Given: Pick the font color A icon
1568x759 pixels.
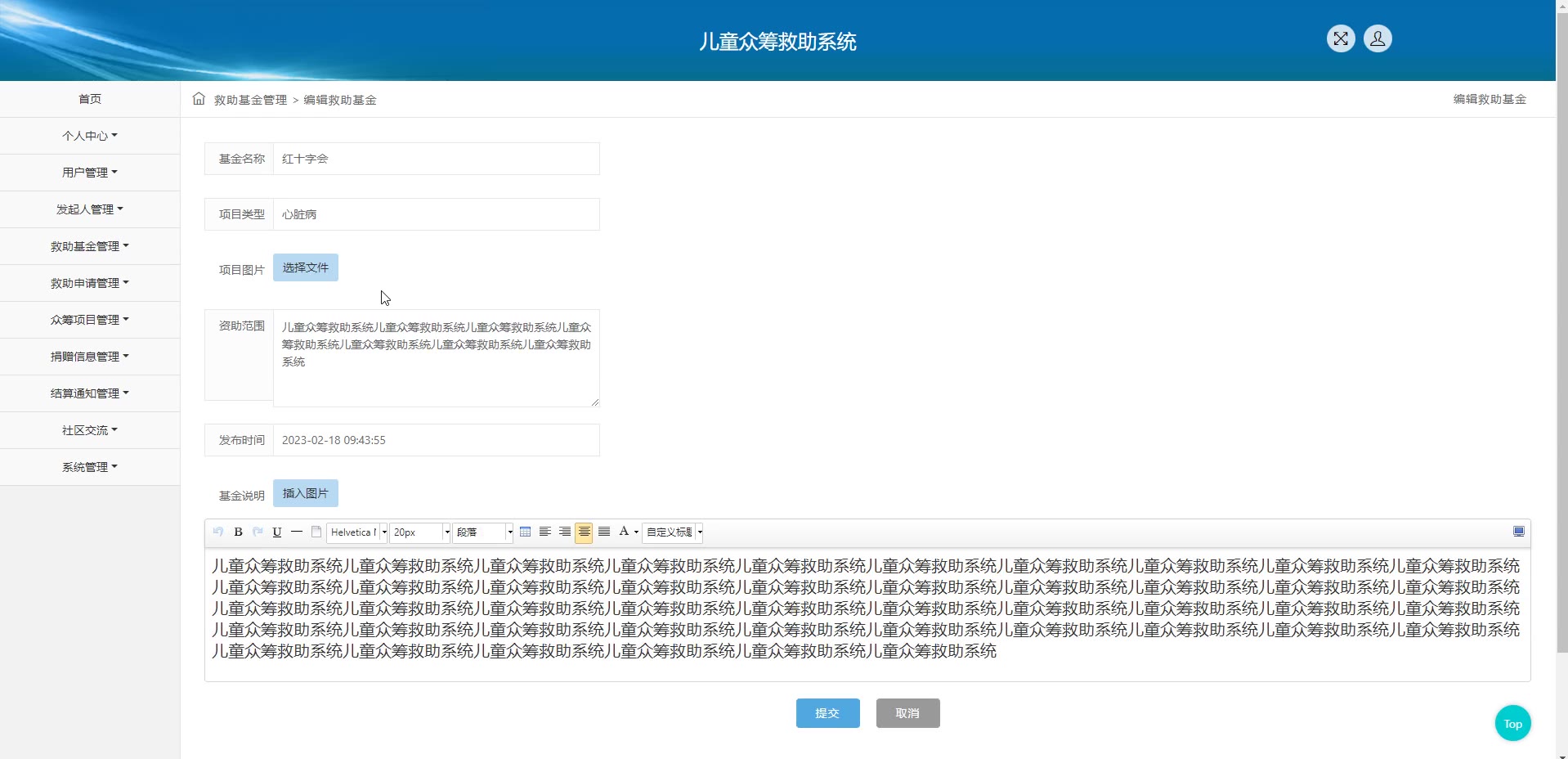Looking at the screenshot, I should click(x=624, y=532).
